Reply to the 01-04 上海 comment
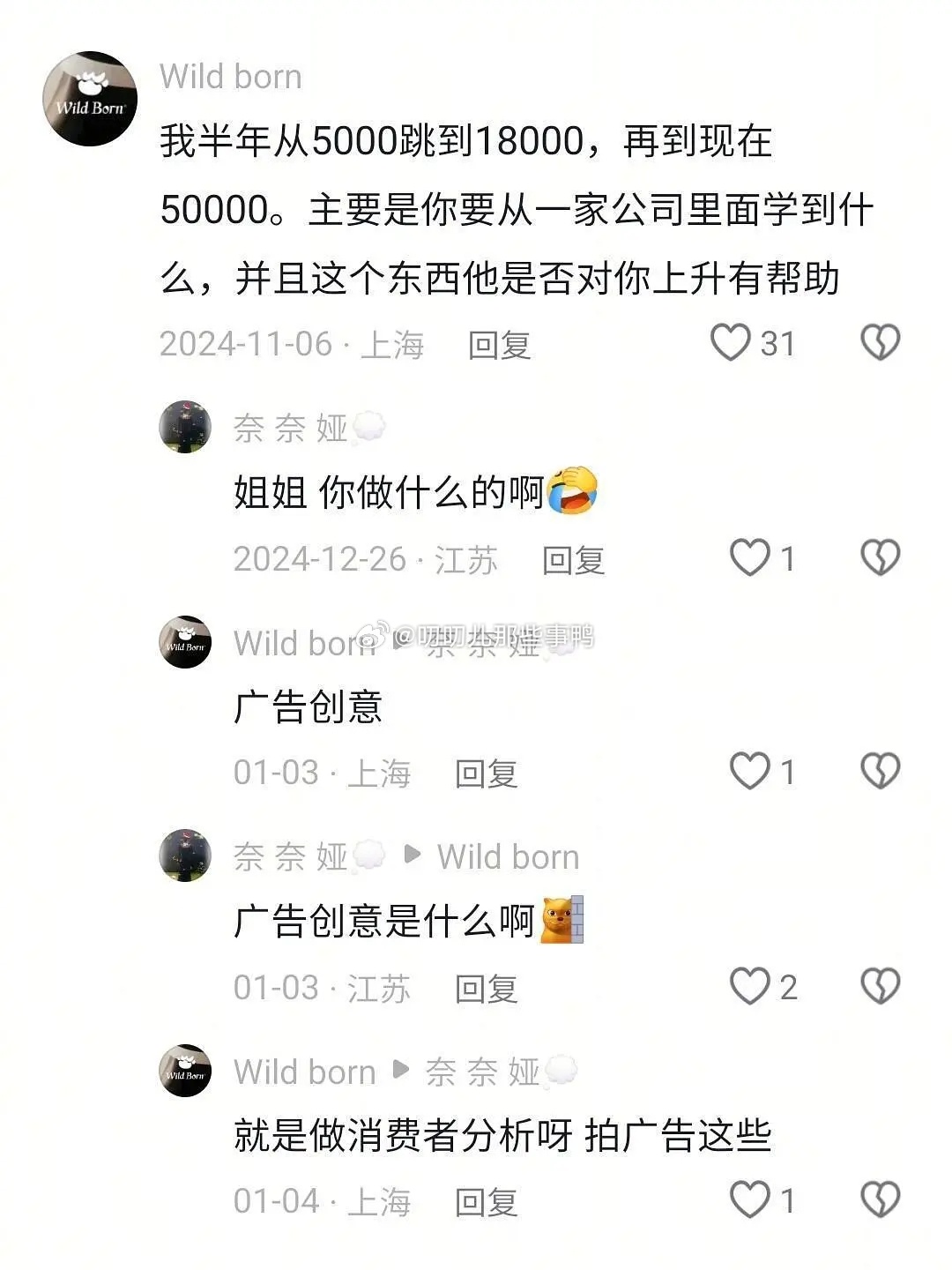The height and width of the screenshot is (1270, 952). pos(486,1202)
